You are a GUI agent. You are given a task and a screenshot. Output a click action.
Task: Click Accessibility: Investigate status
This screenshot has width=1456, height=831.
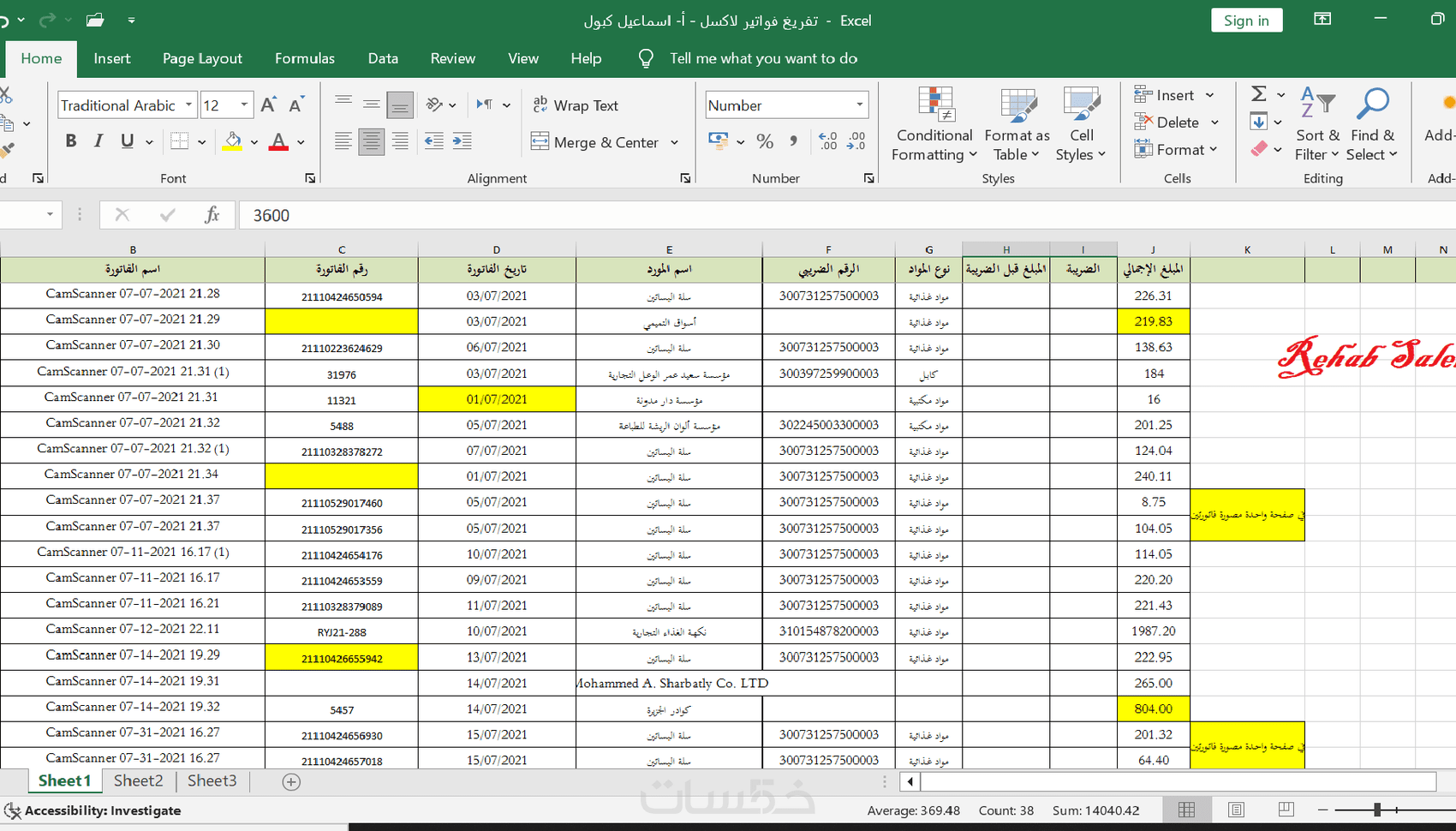click(x=93, y=810)
